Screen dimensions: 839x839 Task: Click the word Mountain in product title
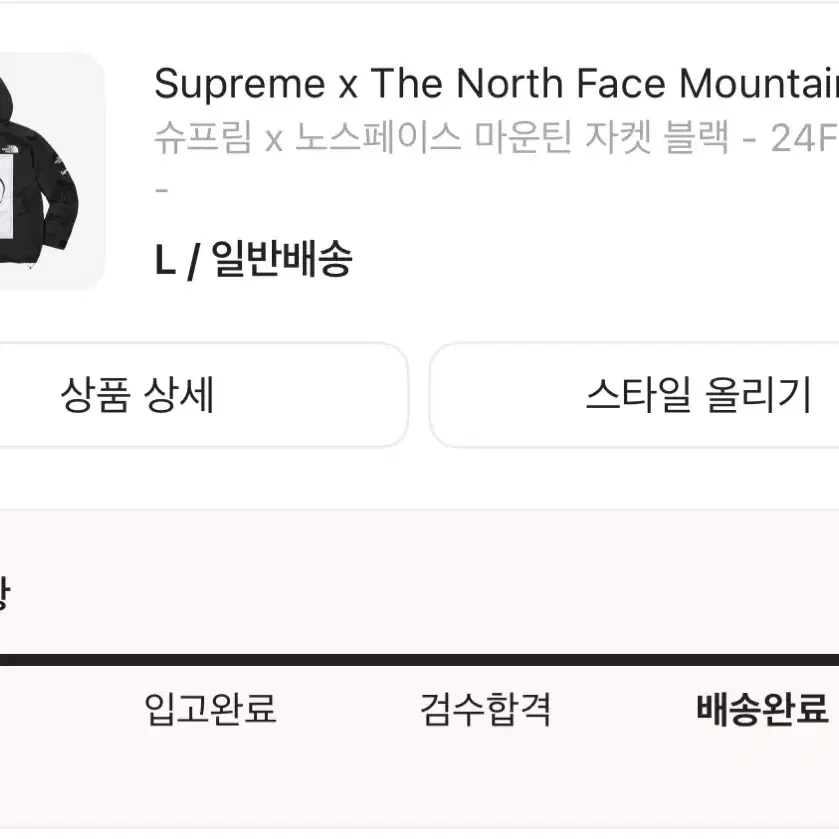757,84
